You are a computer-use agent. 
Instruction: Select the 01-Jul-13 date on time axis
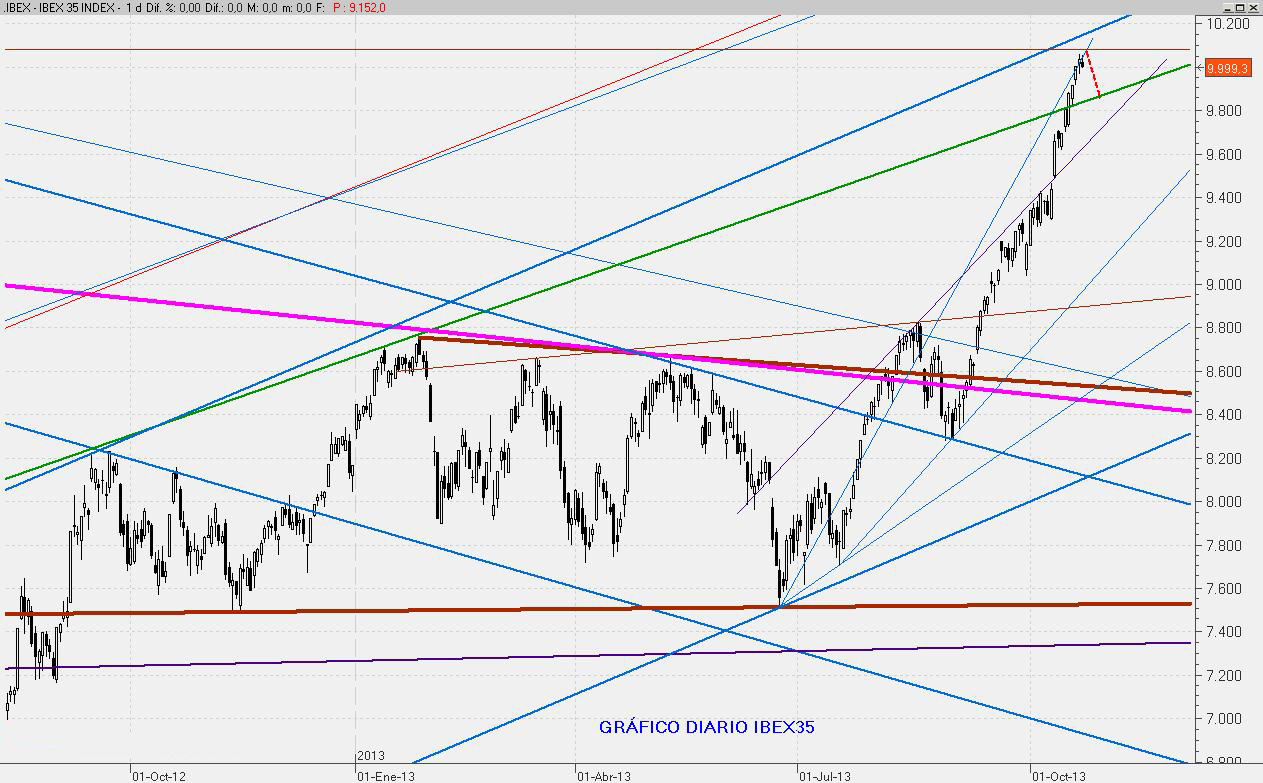point(823,775)
